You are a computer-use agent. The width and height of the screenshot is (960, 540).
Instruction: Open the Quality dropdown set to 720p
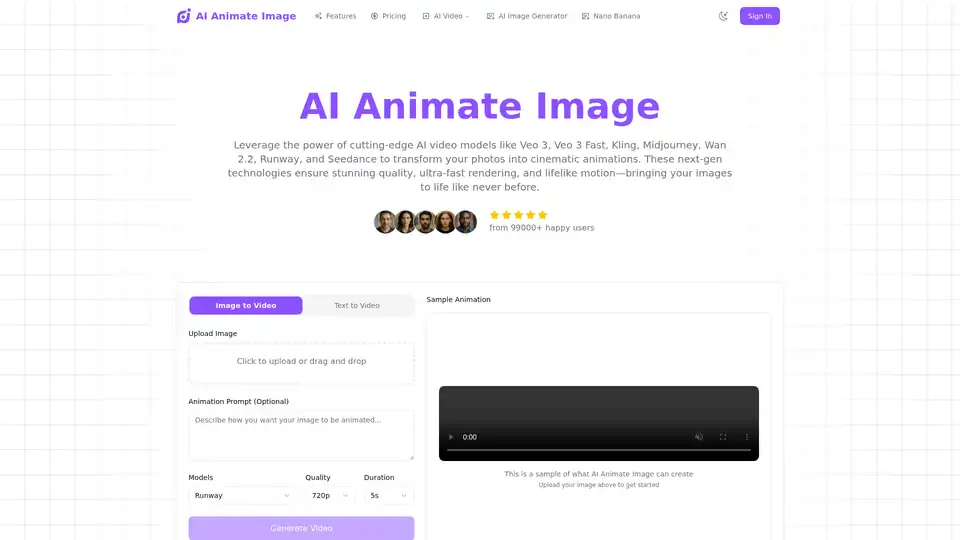(329, 495)
